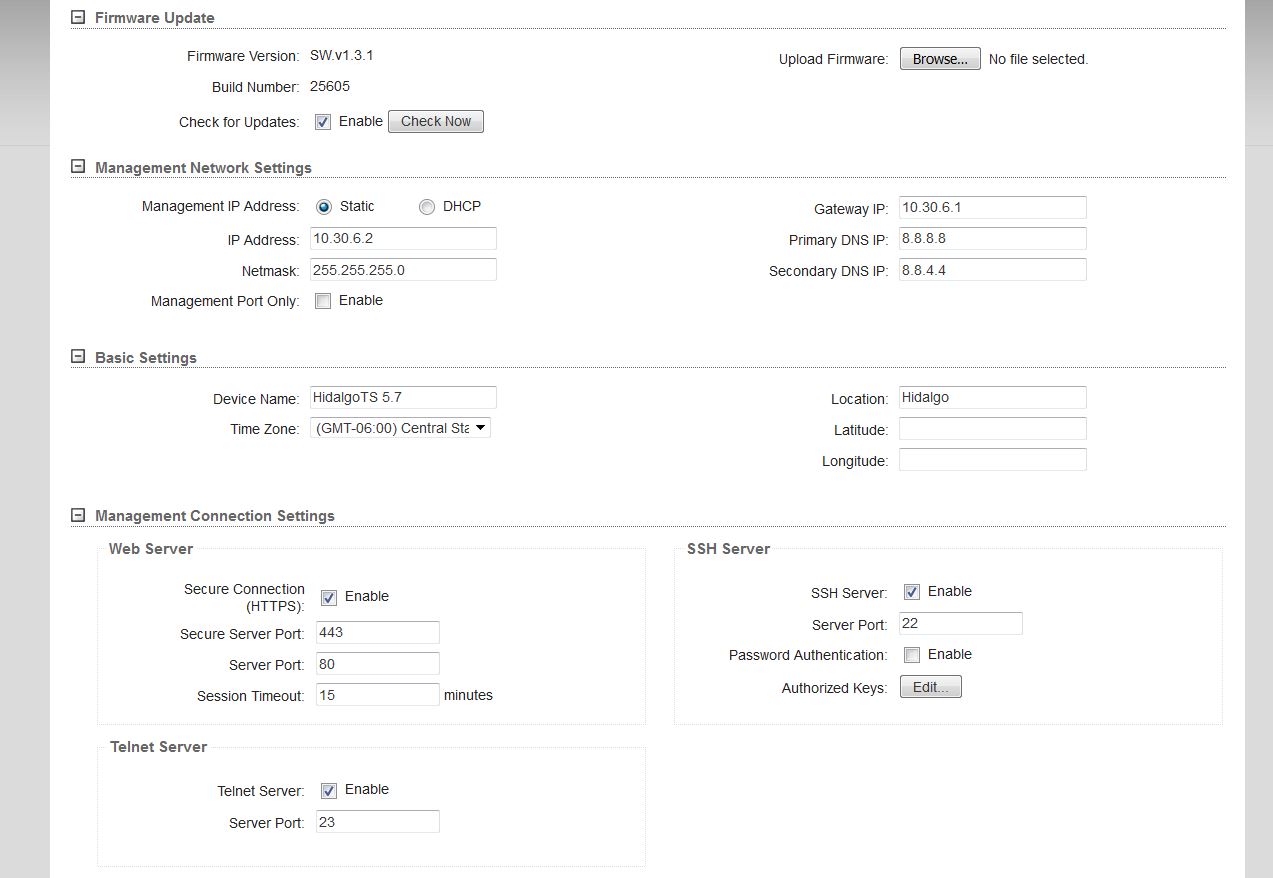Edit the SSH Authorized Keys
Screen dimensions: 1273x878
coord(930,687)
